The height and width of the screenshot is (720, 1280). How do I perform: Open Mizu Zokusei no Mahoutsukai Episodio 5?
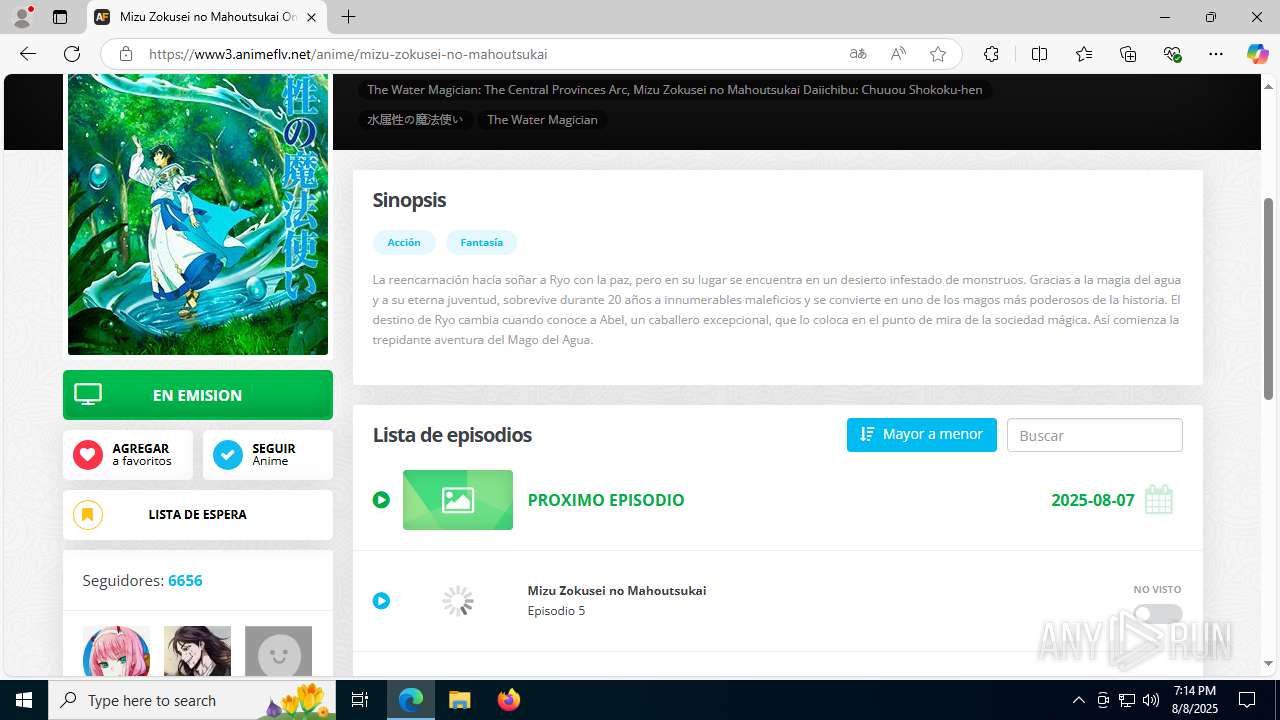point(617,600)
